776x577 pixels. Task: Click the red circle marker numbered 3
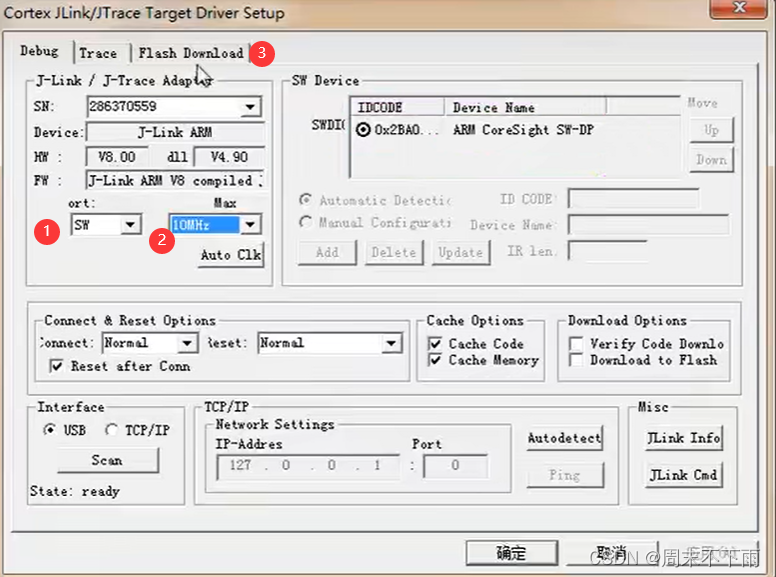(x=262, y=53)
